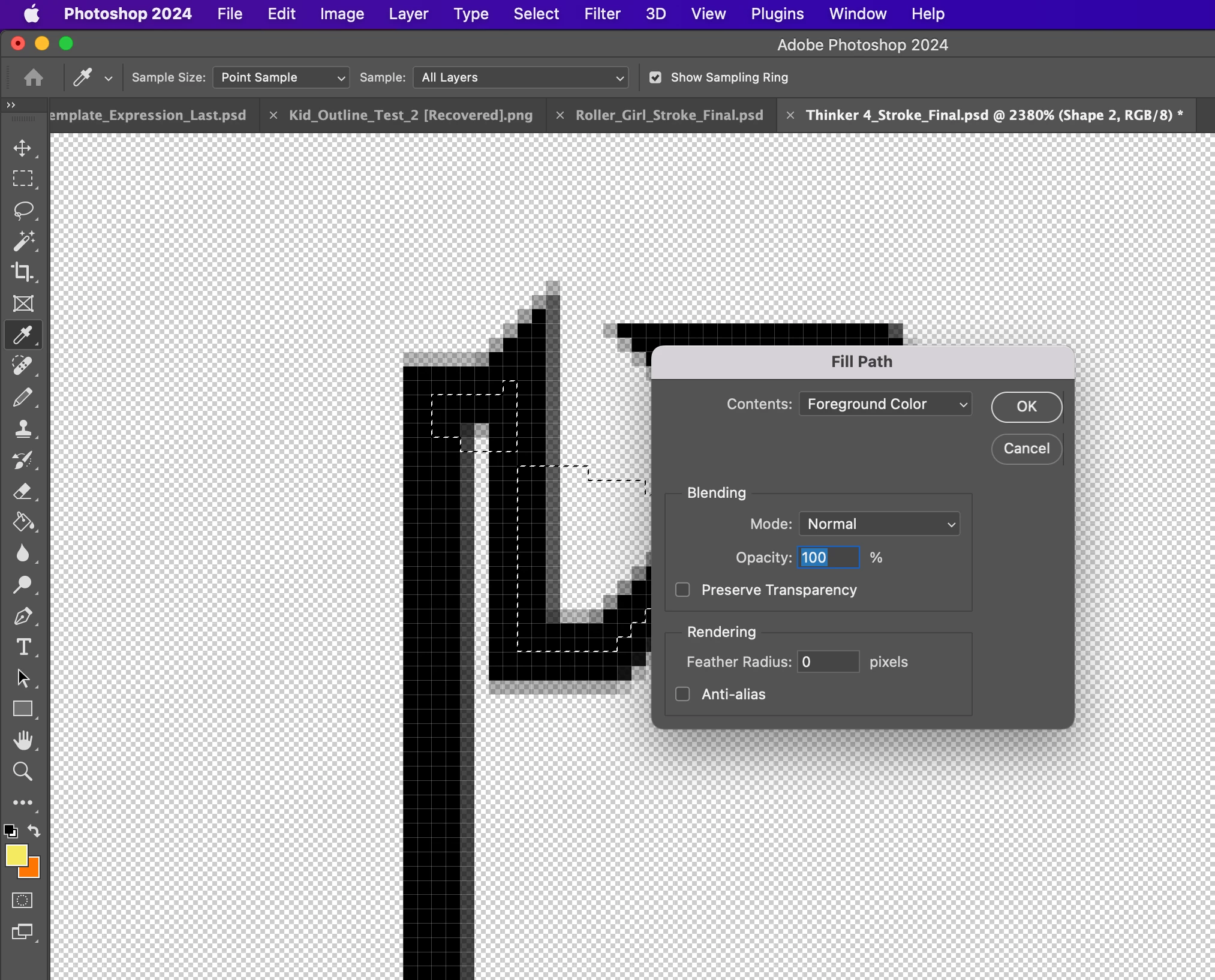Open the Filter menu
This screenshot has width=1215, height=980.
(x=602, y=14)
